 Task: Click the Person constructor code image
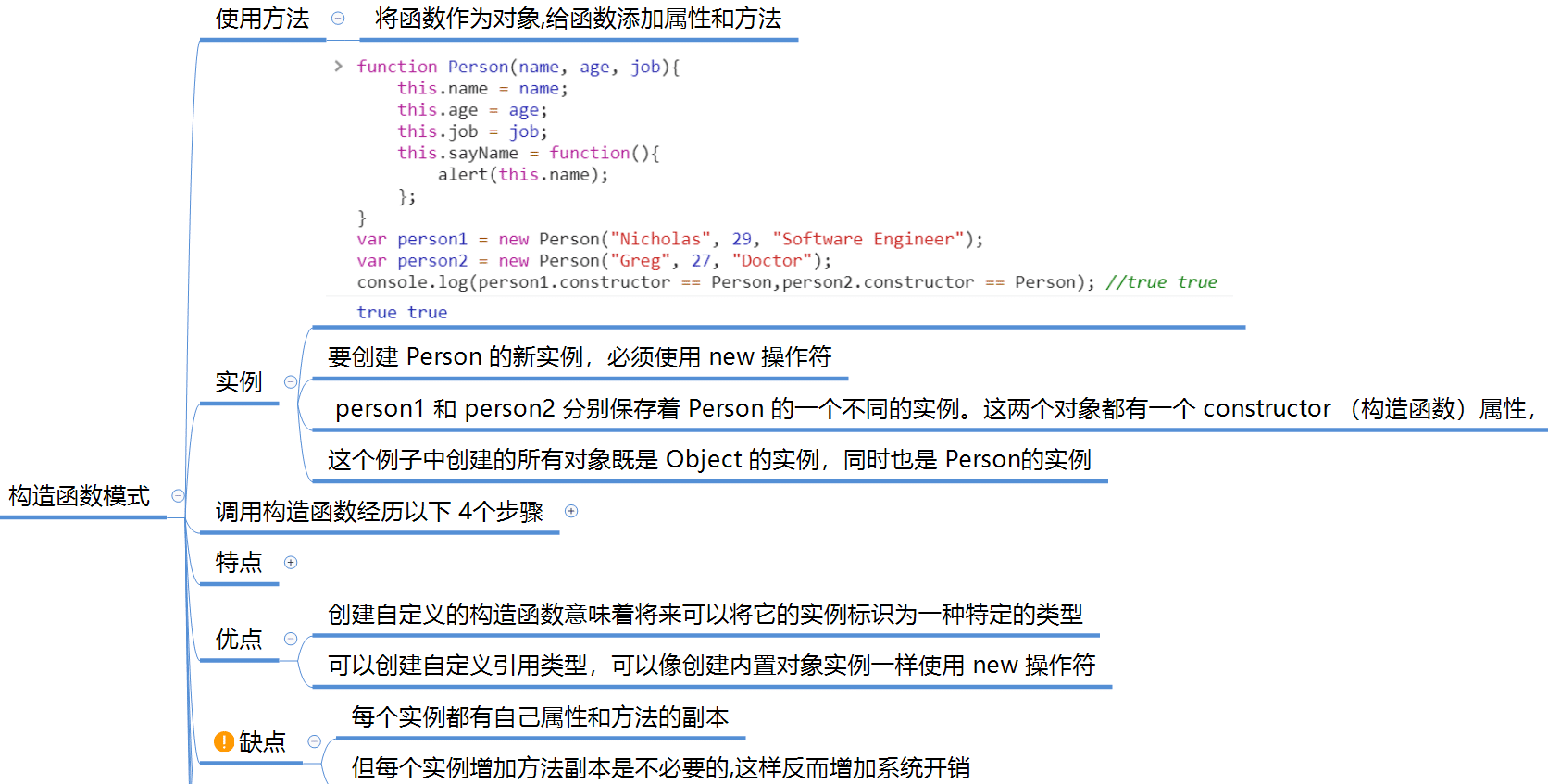click(x=780, y=189)
